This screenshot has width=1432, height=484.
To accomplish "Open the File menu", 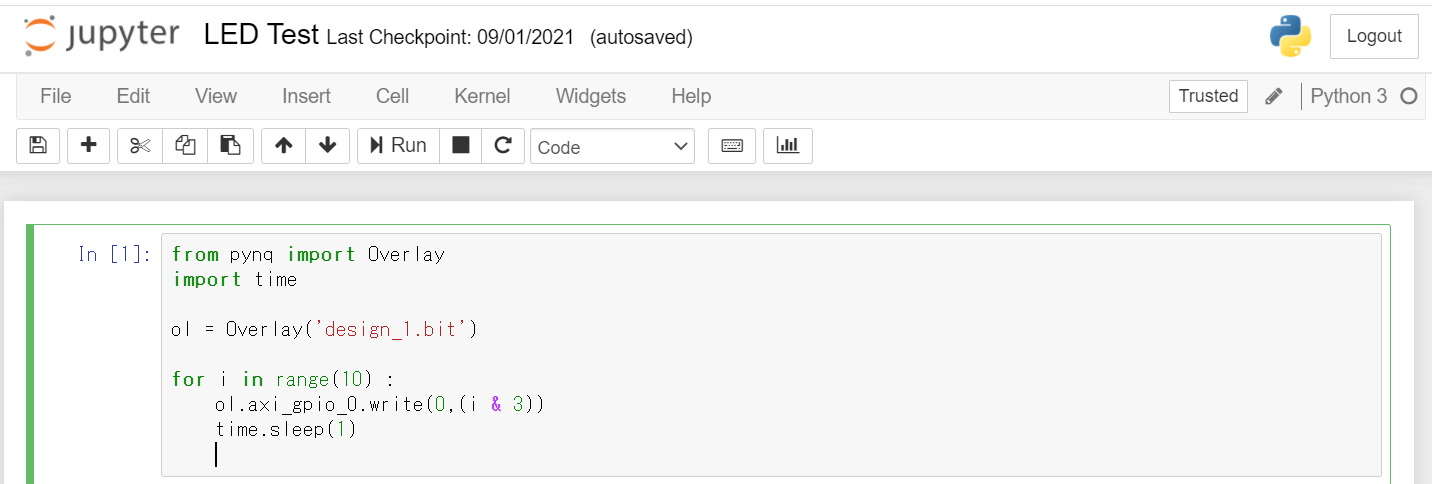I will (x=55, y=96).
